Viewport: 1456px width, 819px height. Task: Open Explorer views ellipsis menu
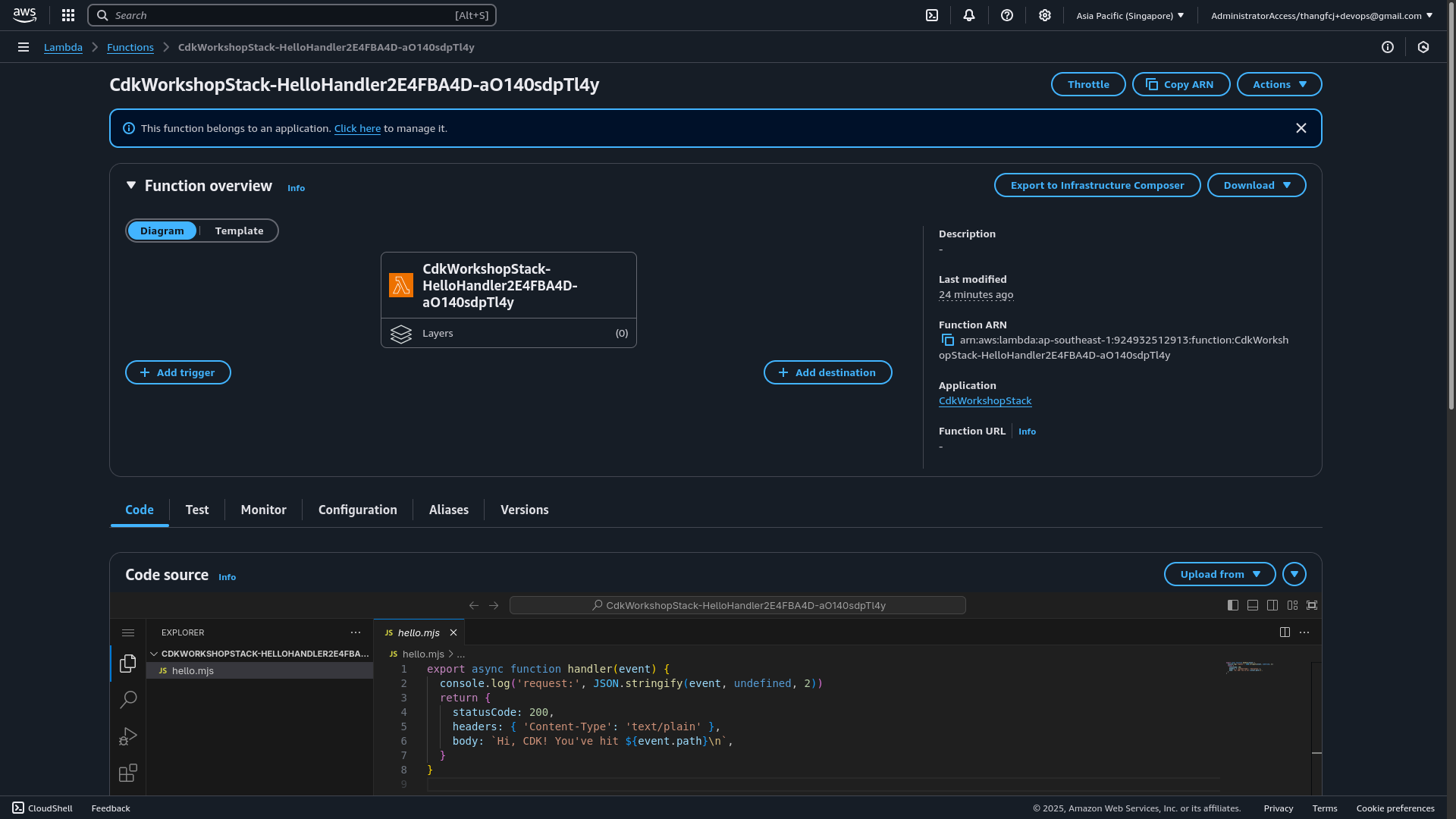(356, 632)
